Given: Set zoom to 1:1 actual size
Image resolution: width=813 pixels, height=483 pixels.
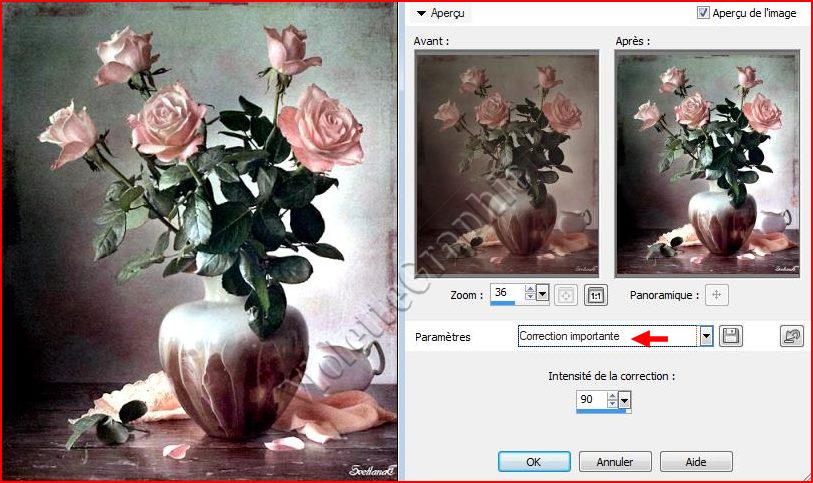Looking at the screenshot, I should point(595,295).
